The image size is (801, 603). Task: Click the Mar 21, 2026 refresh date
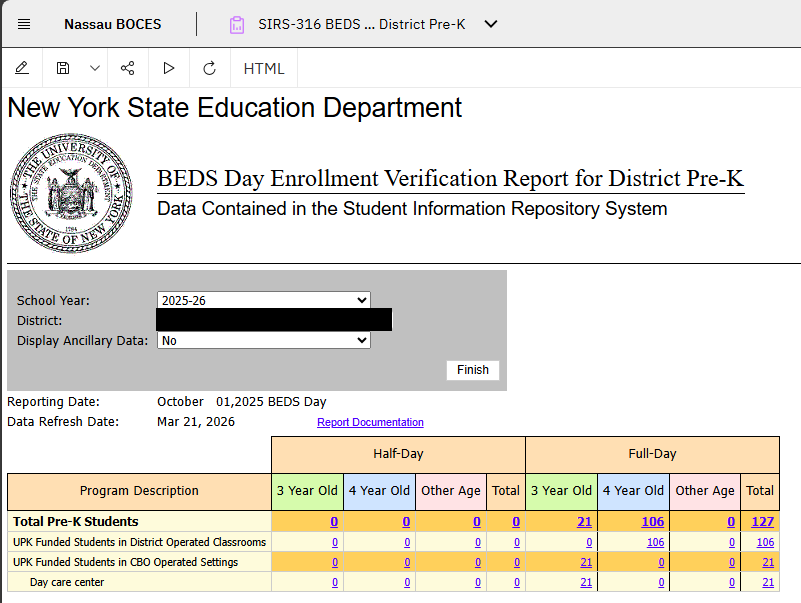(196, 422)
